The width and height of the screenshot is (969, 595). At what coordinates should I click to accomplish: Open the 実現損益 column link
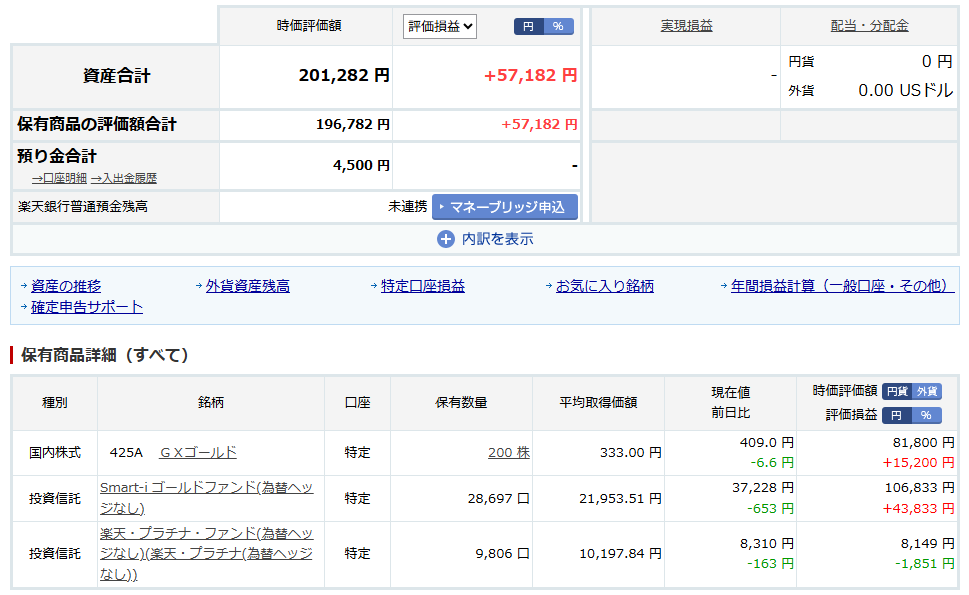coord(686,26)
